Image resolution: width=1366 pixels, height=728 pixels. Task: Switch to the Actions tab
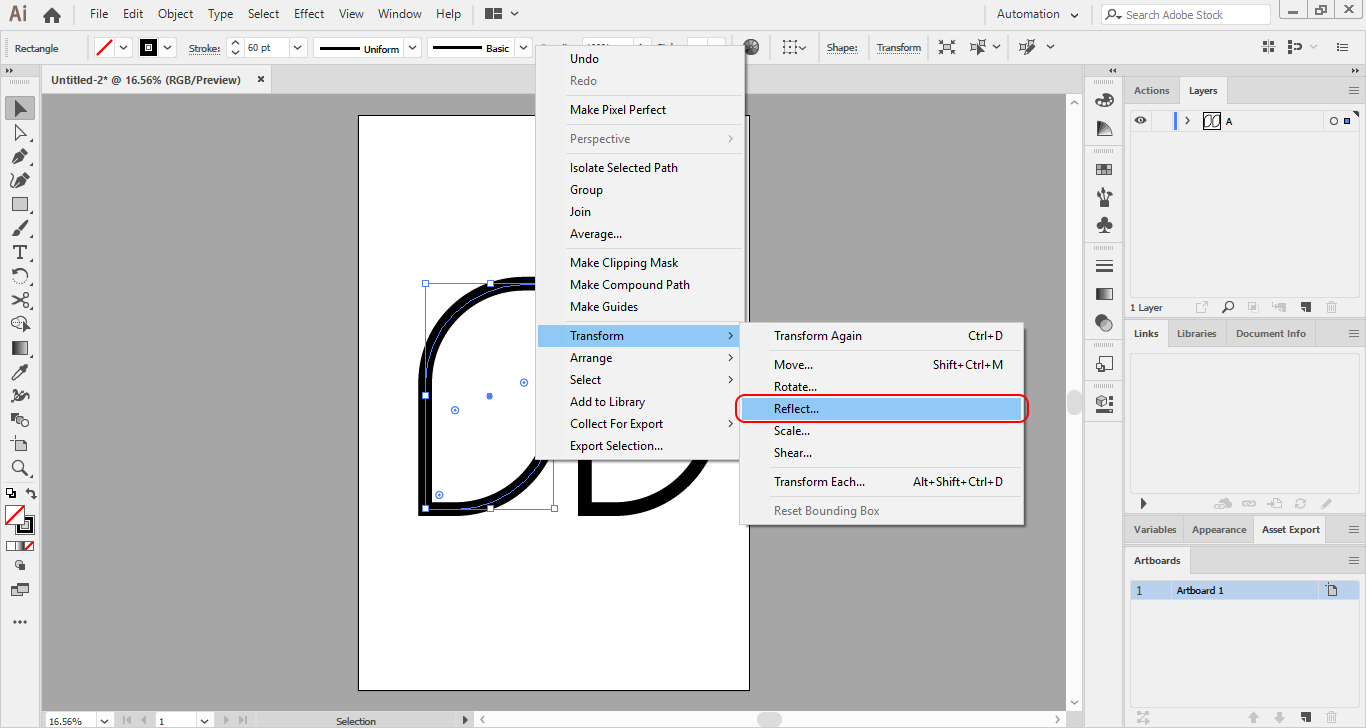click(1151, 91)
